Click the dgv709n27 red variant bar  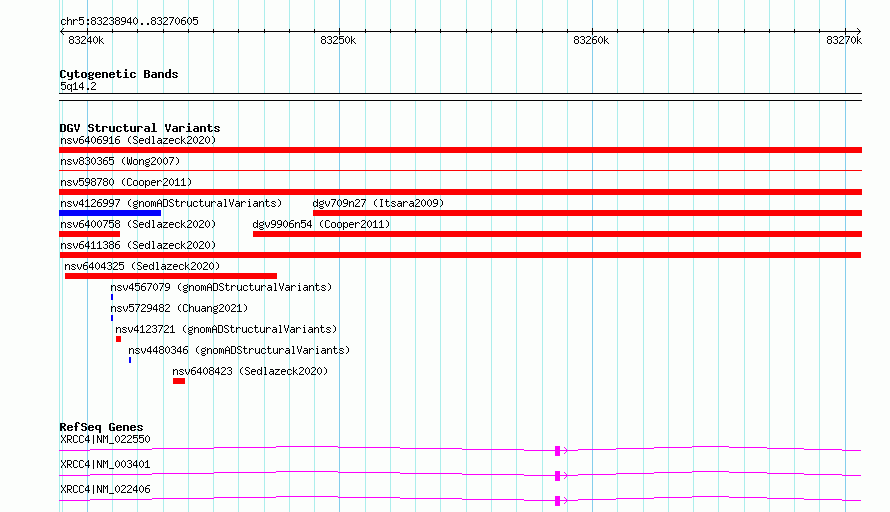pos(587,213)
